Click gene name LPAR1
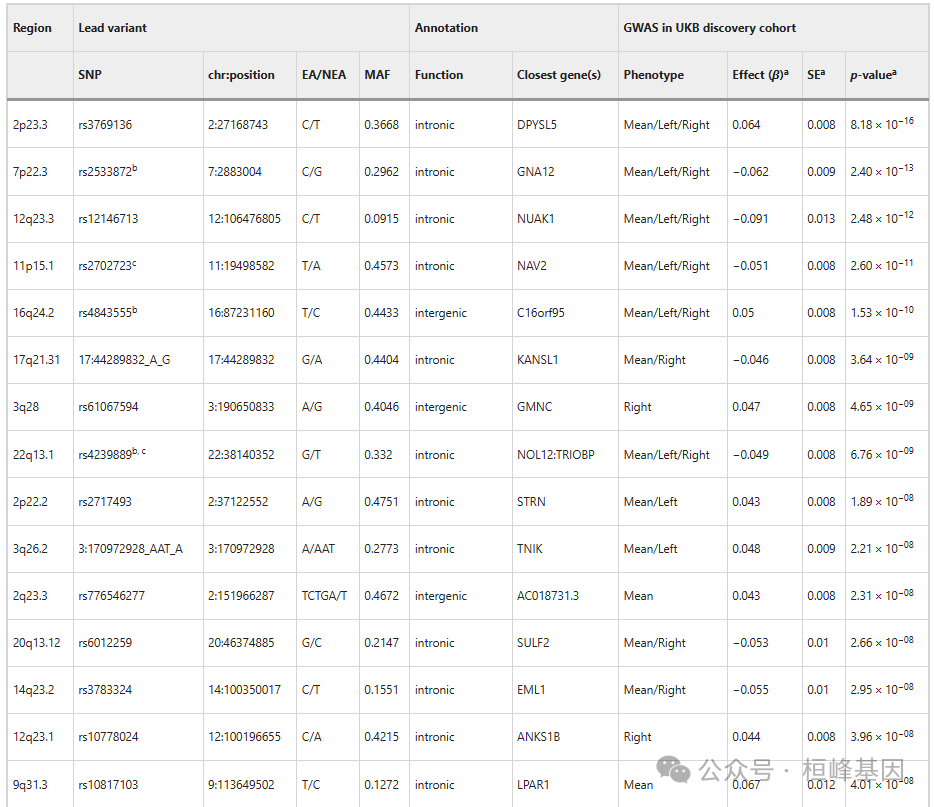The width and height of the screenshot is (934, 807). click(x=533, y=784)
